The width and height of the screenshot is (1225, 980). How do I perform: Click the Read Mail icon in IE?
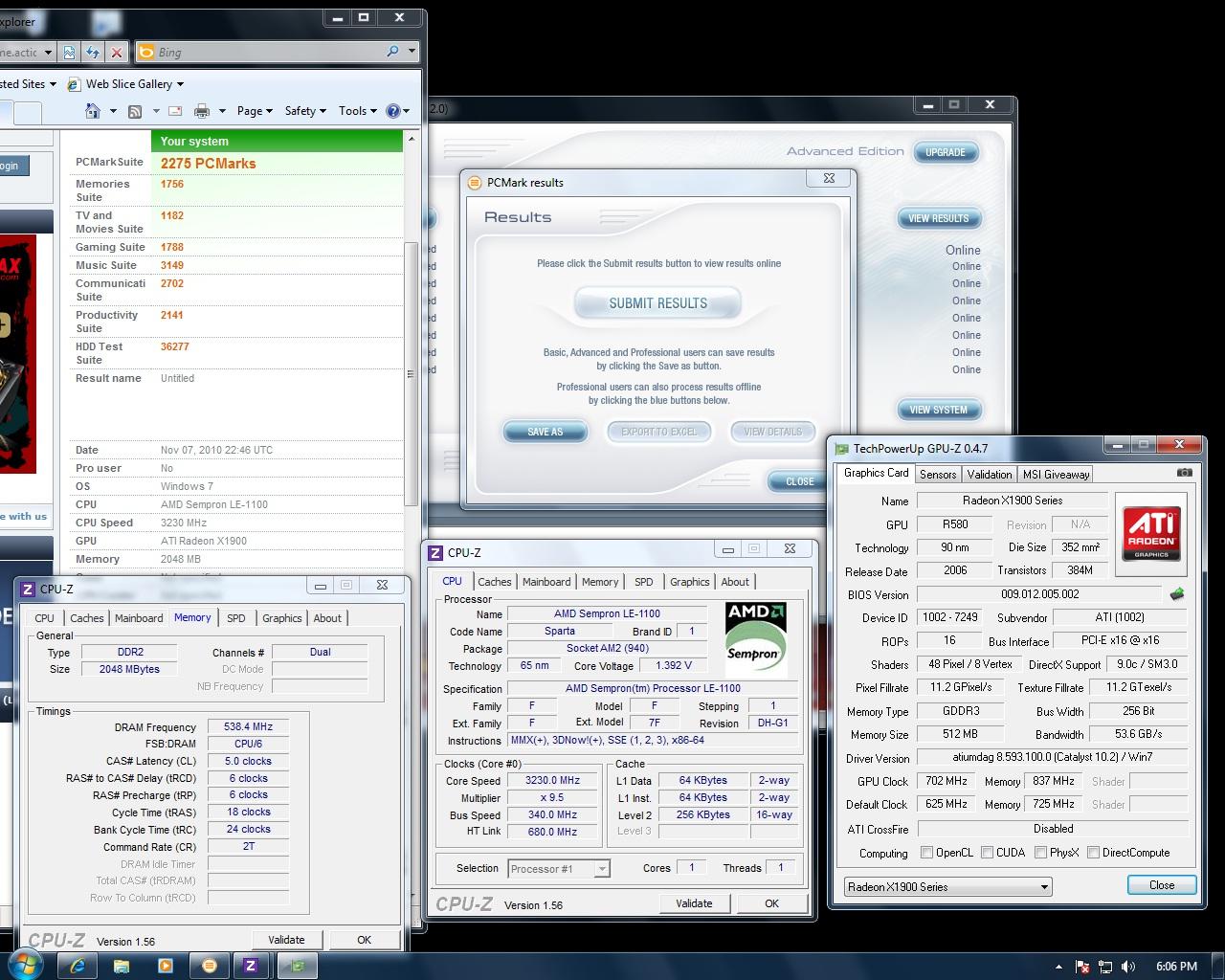click(x=175, y=111)
